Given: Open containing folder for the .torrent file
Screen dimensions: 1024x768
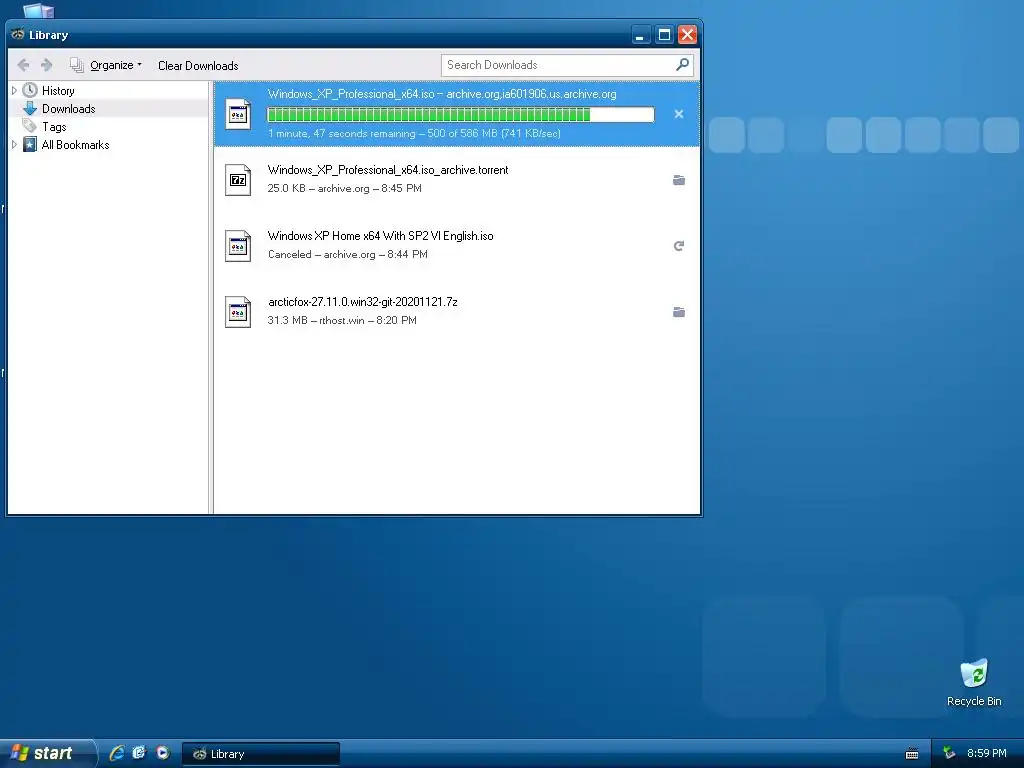Looking at the screenshot, I should (679, 180).
